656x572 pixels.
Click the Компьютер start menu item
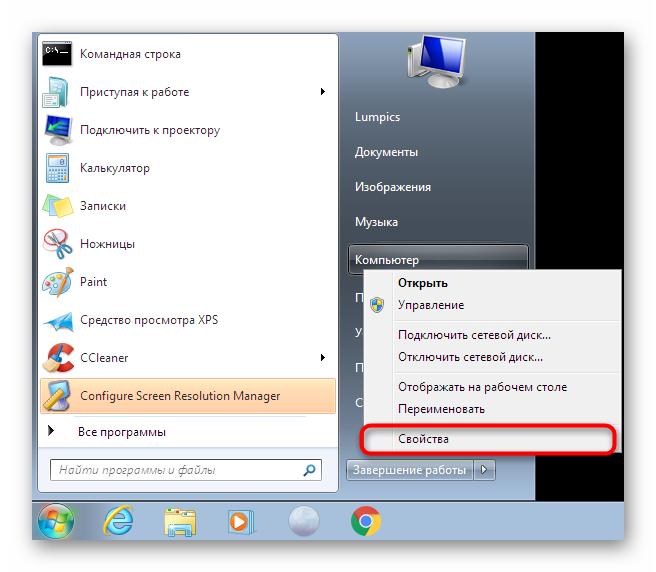(x=438, y=260)
